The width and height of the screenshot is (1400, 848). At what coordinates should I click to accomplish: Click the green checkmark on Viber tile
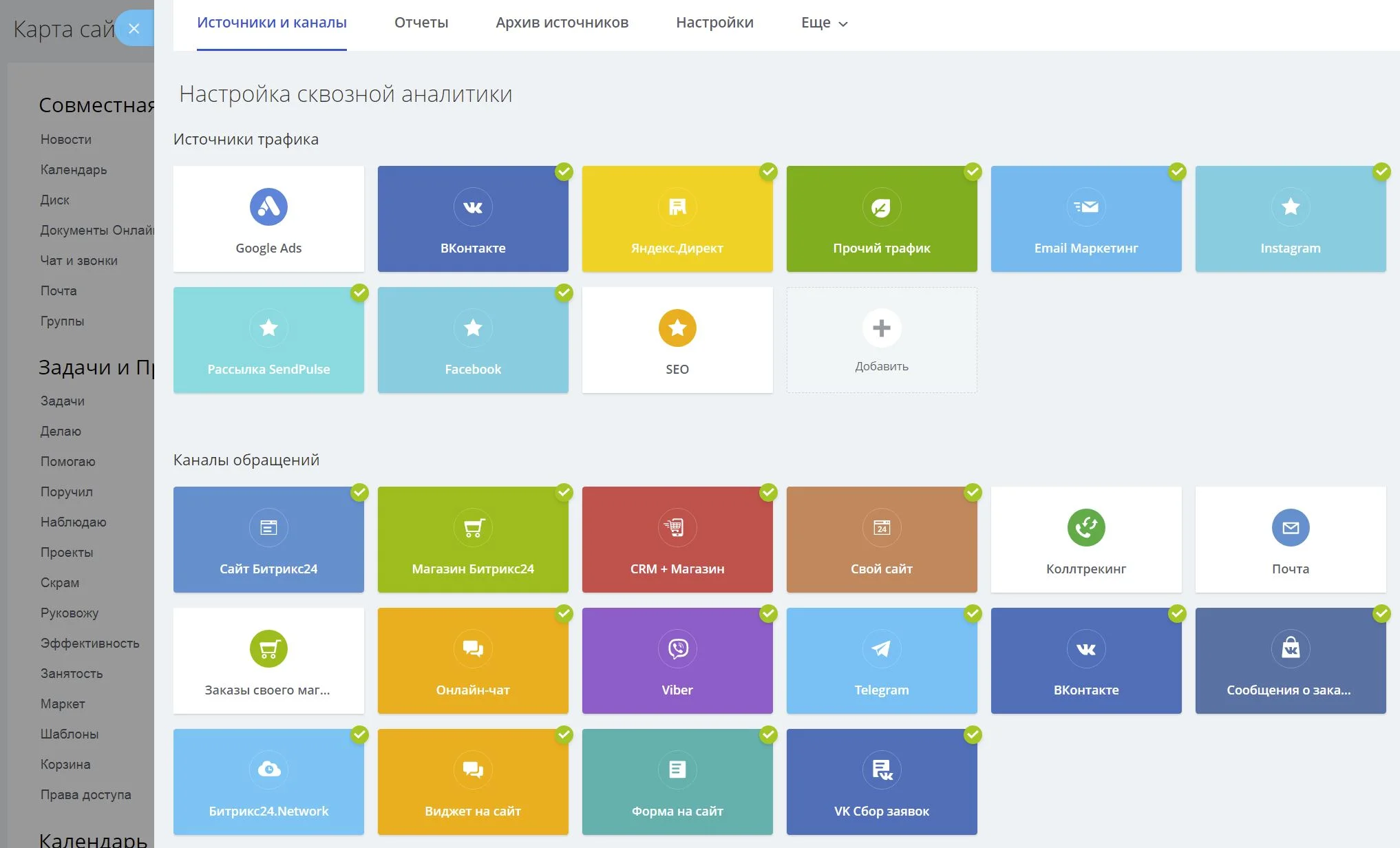[768, 613]
